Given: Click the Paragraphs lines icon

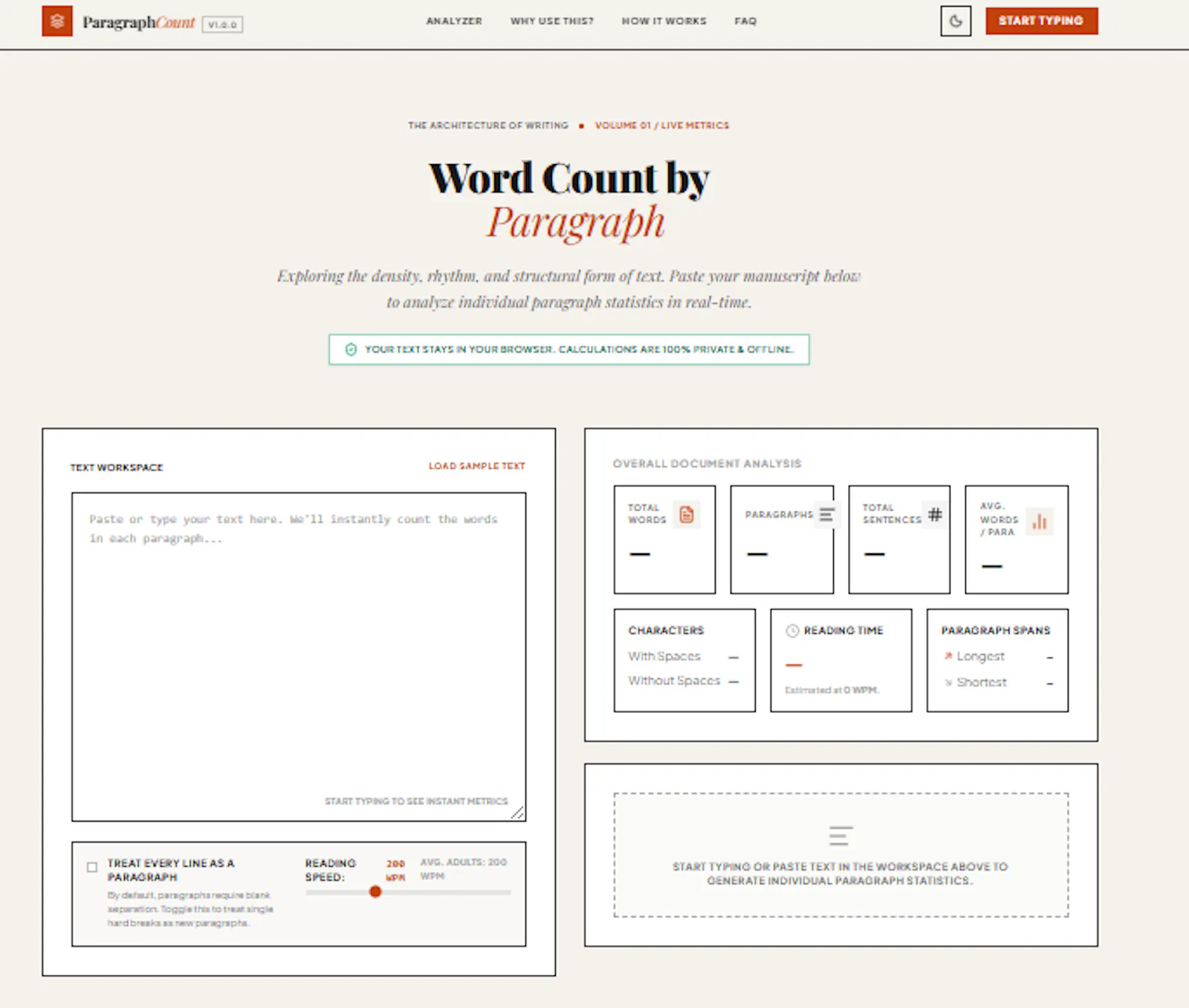Looking at the screenshot, I should [x=826, y=514].
